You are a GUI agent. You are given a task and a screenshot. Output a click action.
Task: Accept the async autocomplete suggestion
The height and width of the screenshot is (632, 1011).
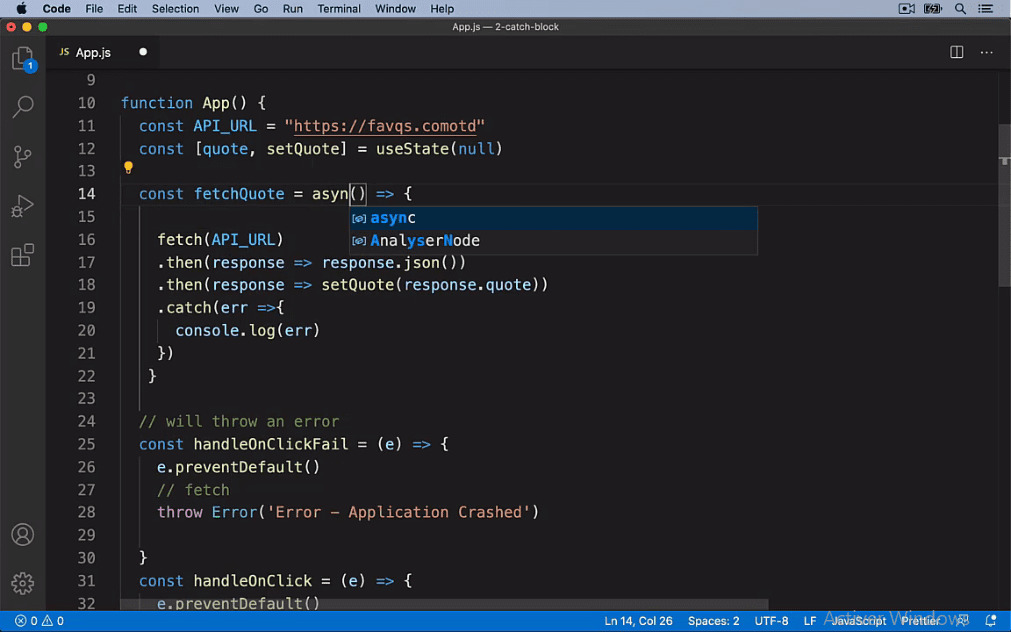[553, 218]
